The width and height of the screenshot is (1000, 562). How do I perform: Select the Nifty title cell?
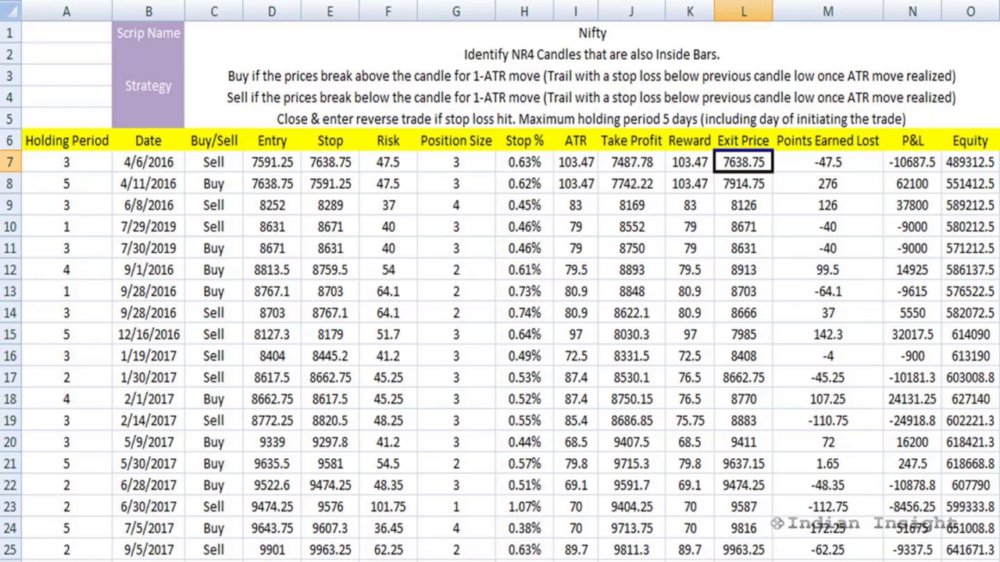(x=592, y=33)
